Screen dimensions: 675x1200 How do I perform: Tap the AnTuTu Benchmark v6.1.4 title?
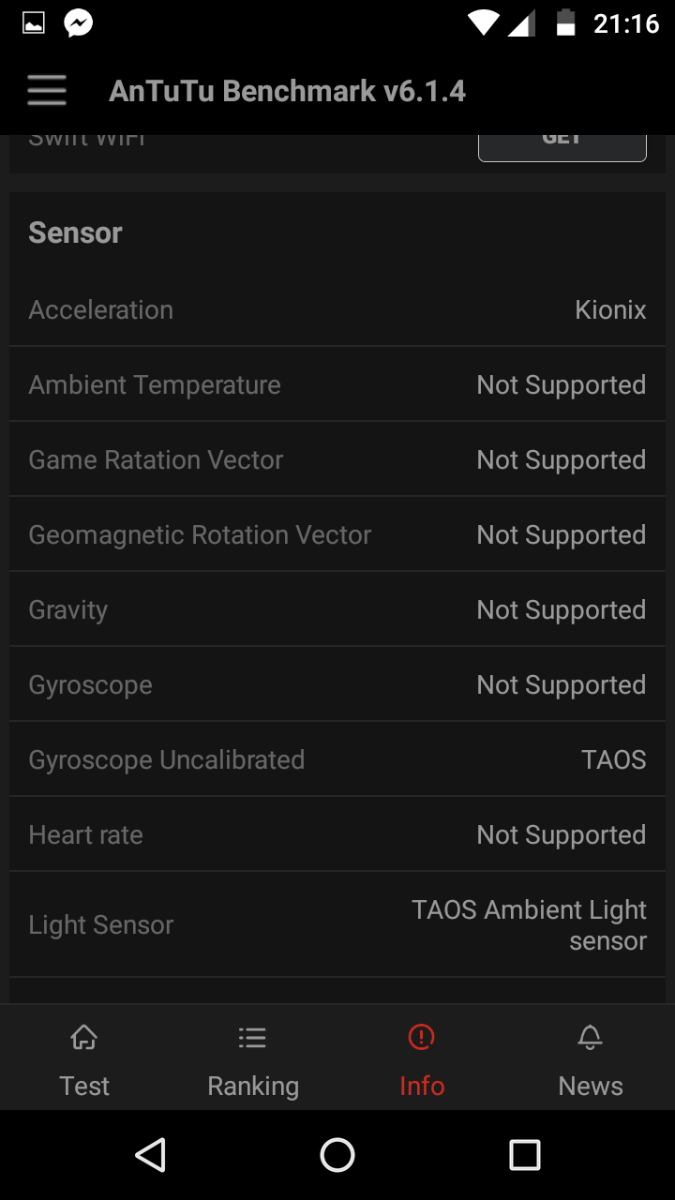pos(287,91)
